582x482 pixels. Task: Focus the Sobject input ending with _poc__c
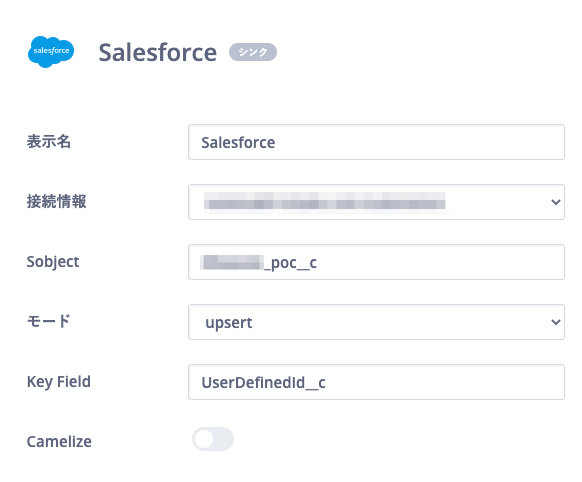[376, 262]
